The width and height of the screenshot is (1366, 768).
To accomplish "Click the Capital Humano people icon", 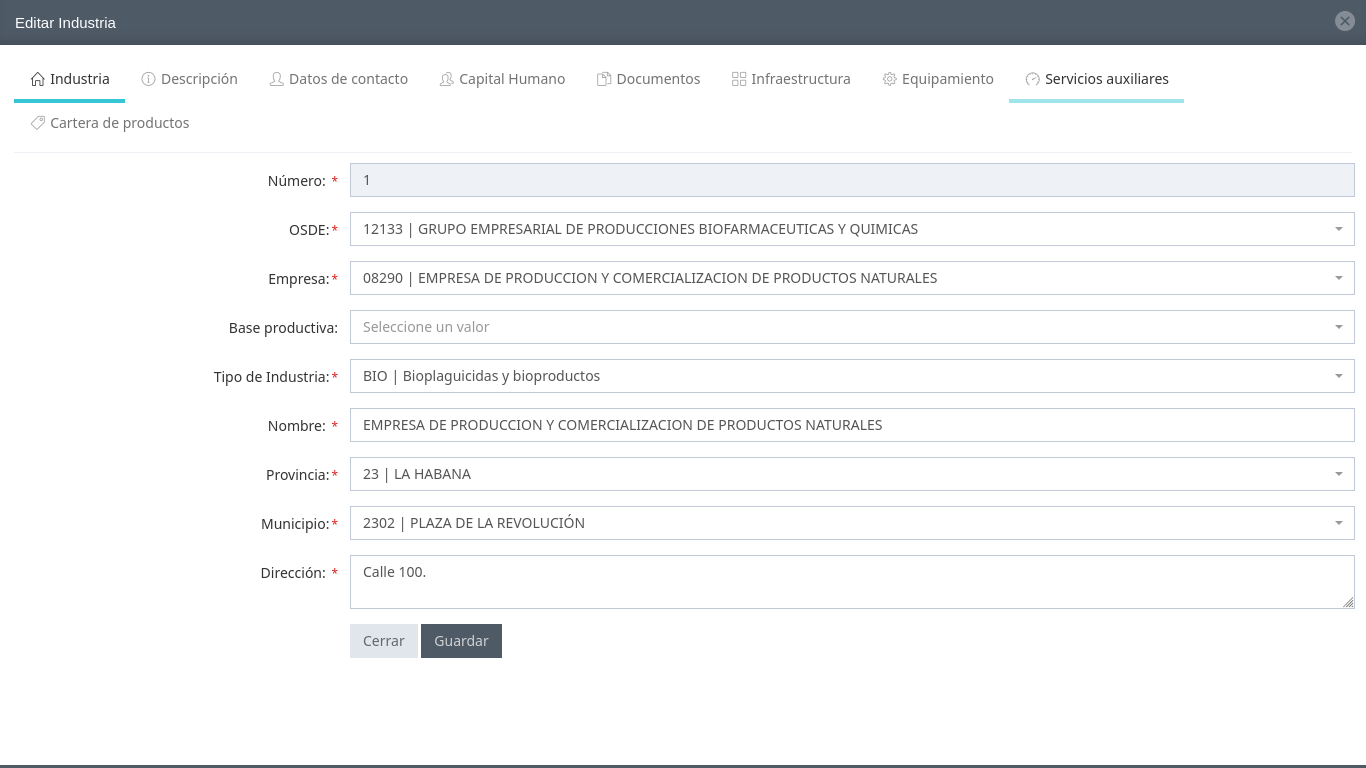I will coord(447,79).
